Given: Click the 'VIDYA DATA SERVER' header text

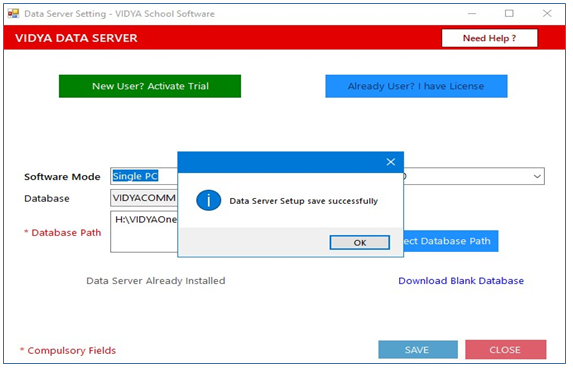Looking at the screenshot, I should 76,38.
